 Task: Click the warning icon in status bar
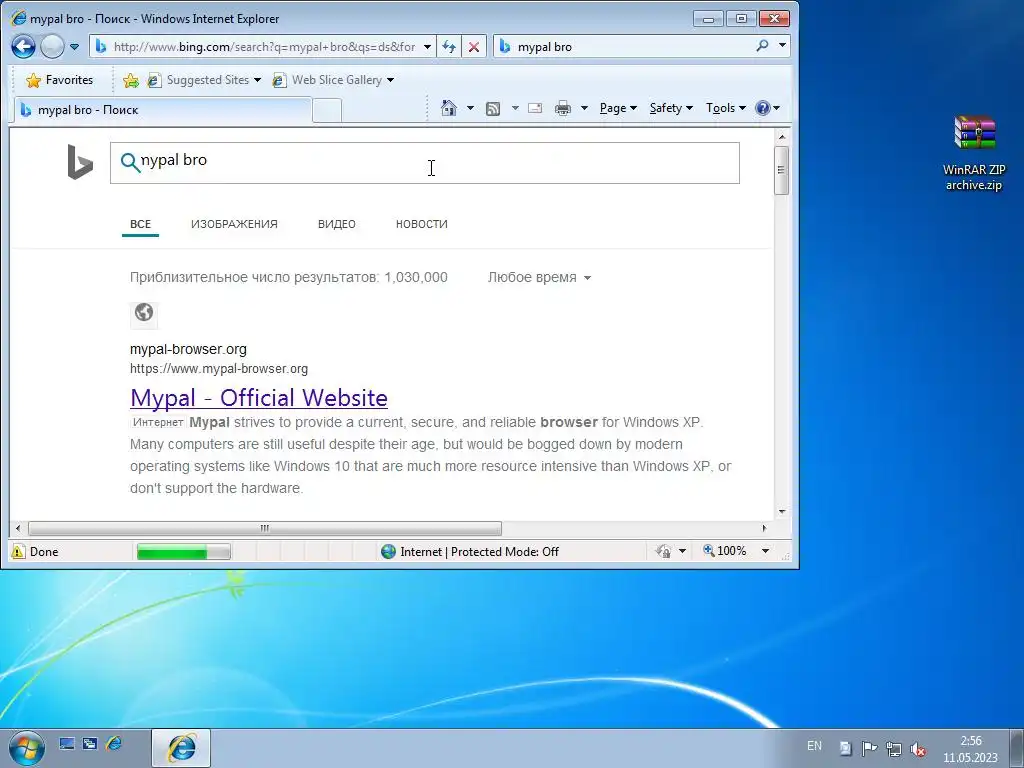pos(18,552)
